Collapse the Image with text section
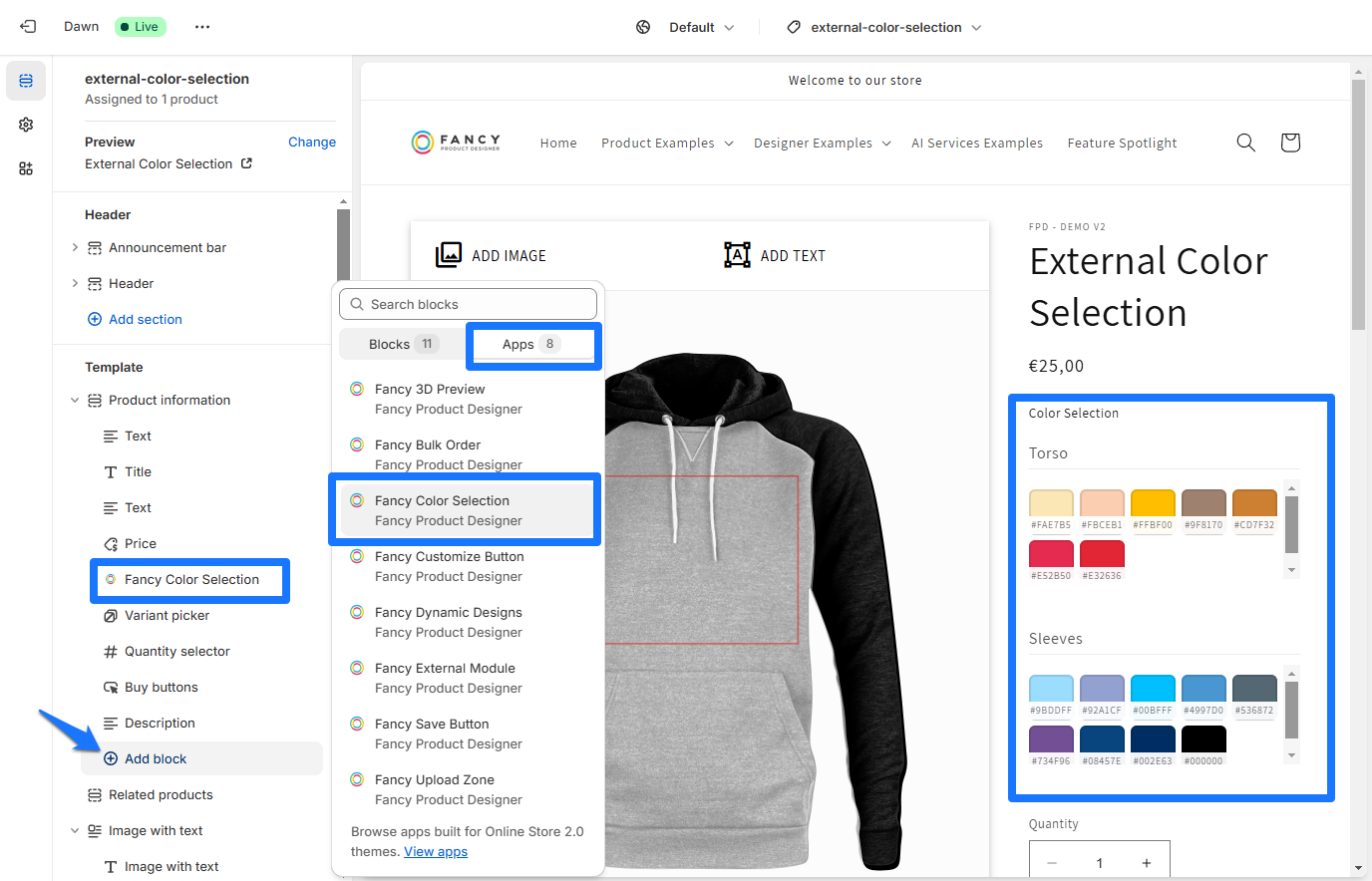 [x=75, y=830]
